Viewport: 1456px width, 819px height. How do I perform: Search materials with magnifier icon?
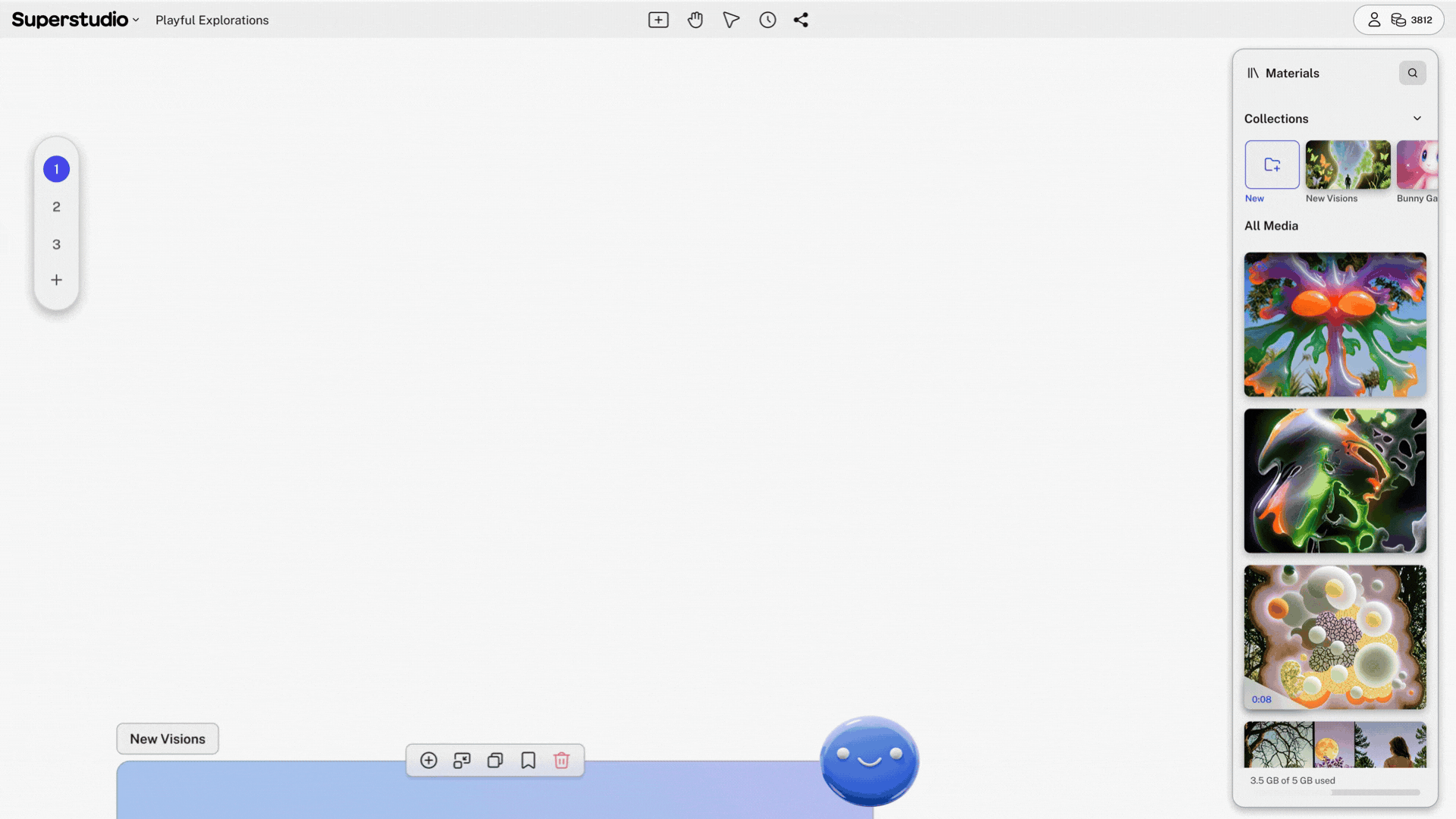coord(1412,73)
